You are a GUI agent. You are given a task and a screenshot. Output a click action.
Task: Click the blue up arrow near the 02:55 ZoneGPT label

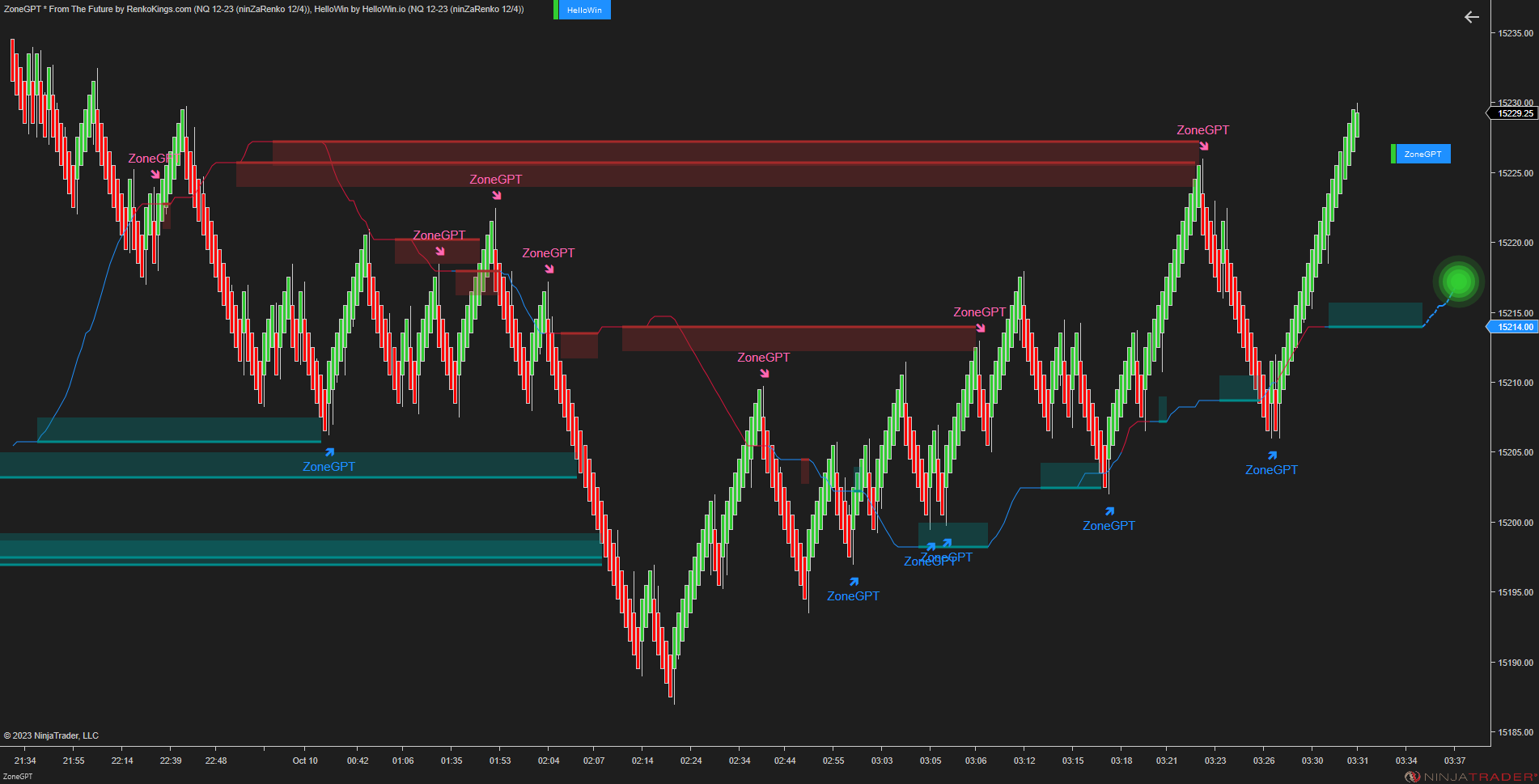[x=854, y=581]
